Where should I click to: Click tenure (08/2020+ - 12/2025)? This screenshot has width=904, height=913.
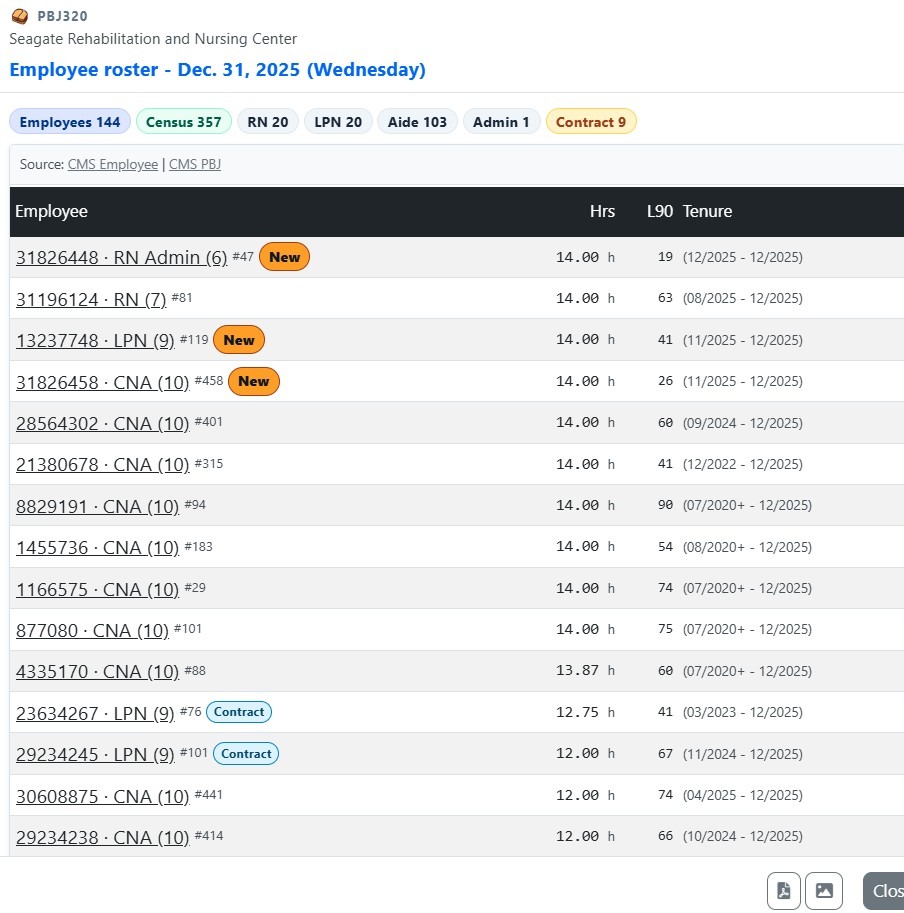click(x=747, y=547)
